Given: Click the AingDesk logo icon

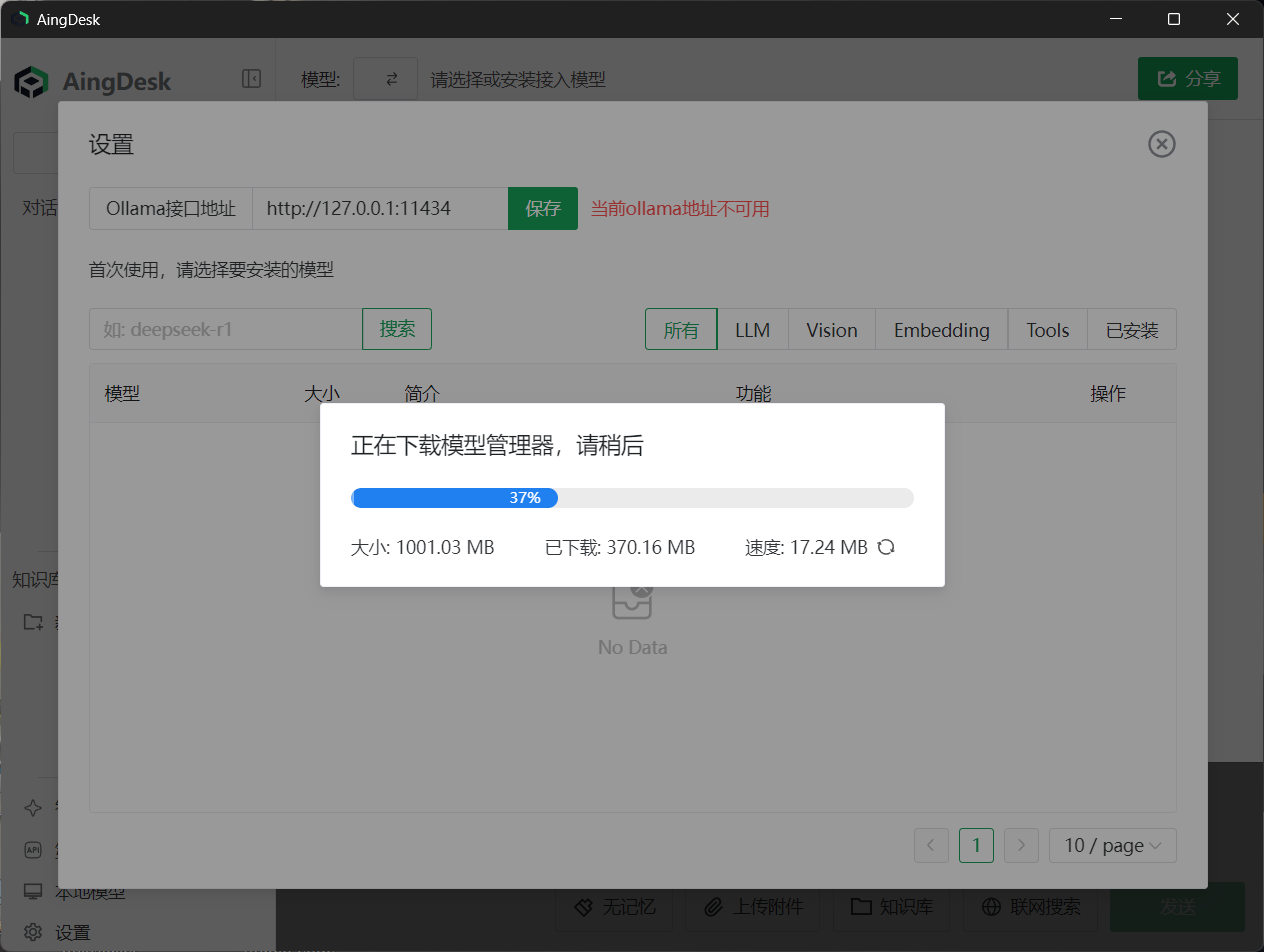Looking at the screenshot, I should pyautogui.click(x=31, y=81).
